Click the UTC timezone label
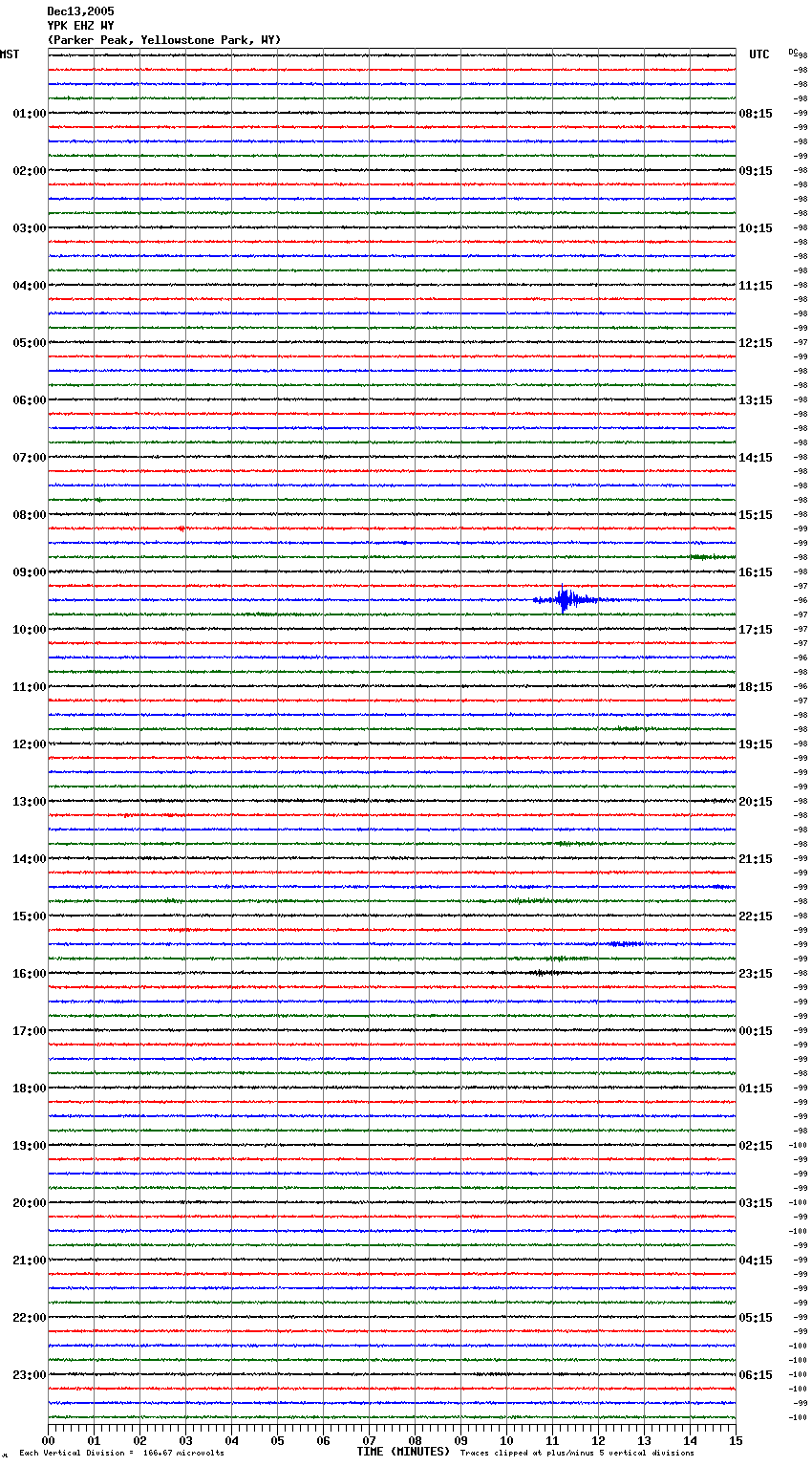Image resolution: width=812 pixels, height=1466 pixels. 759,54
